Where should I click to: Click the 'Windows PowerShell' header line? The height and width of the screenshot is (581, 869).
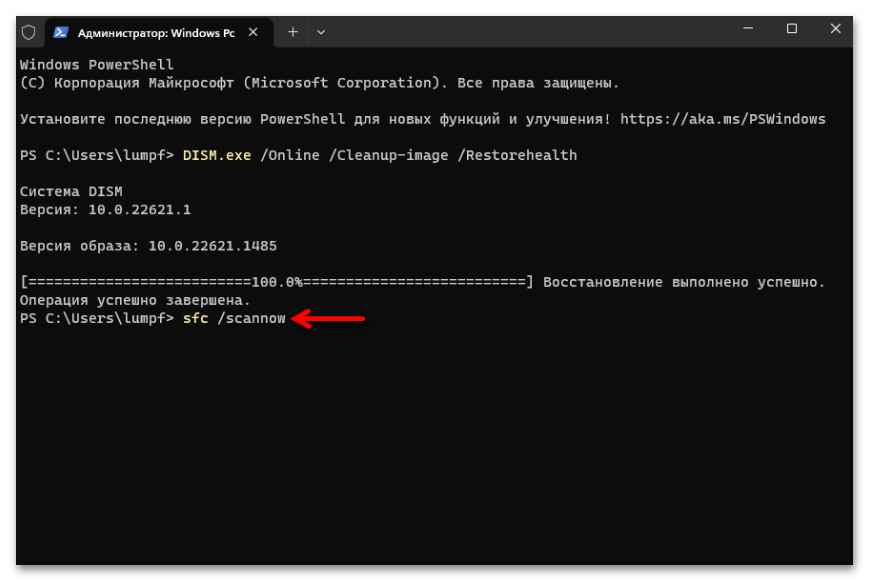pos(96,64)
